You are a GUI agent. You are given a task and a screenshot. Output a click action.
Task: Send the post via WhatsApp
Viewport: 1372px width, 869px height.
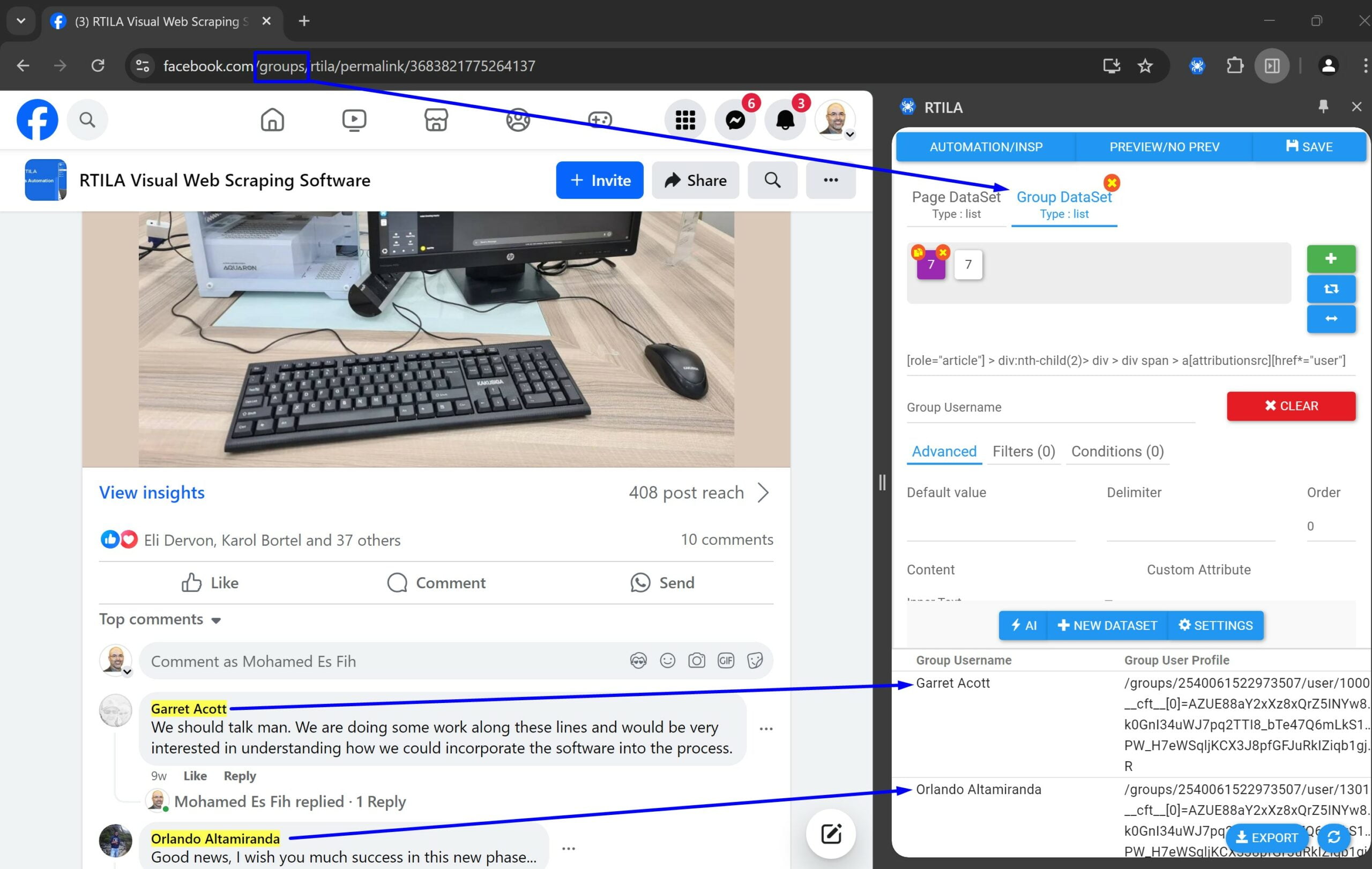click(662, 582)
